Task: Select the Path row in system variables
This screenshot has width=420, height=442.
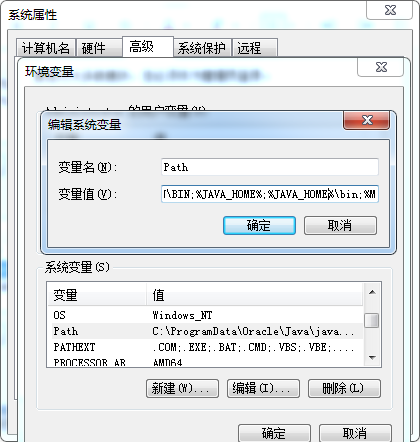Action: coord(205,331)
